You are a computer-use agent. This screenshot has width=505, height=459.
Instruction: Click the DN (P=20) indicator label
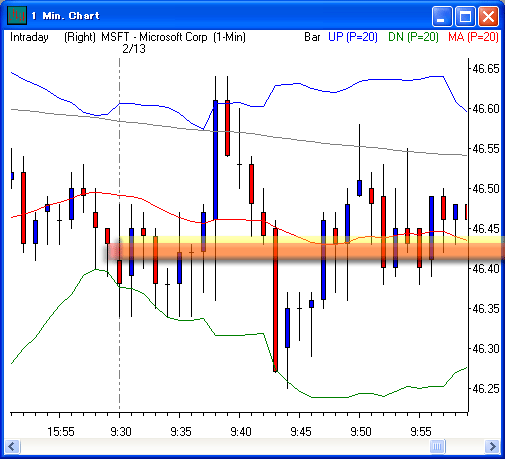413,37
